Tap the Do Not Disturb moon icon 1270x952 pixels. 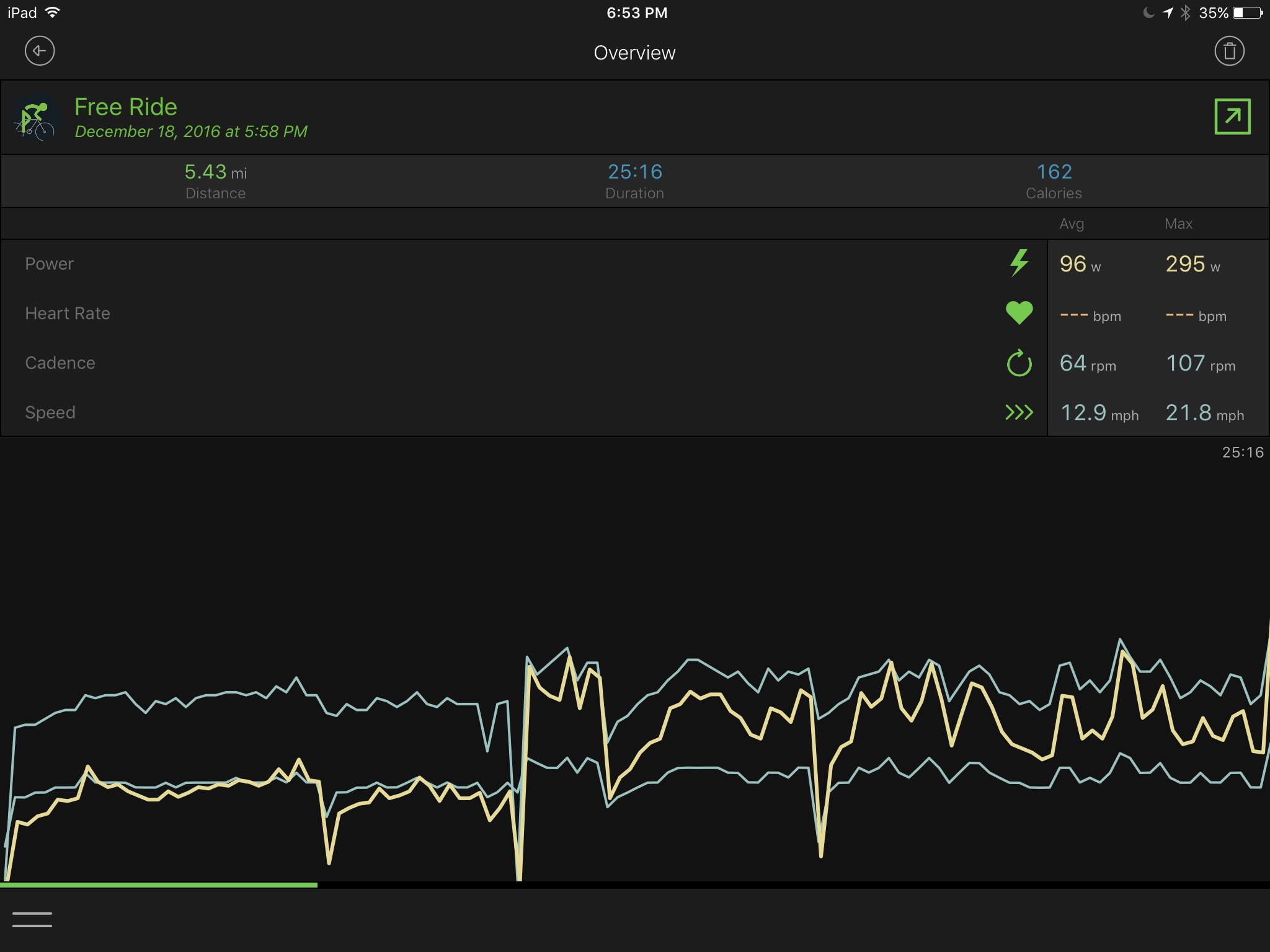1148,12
